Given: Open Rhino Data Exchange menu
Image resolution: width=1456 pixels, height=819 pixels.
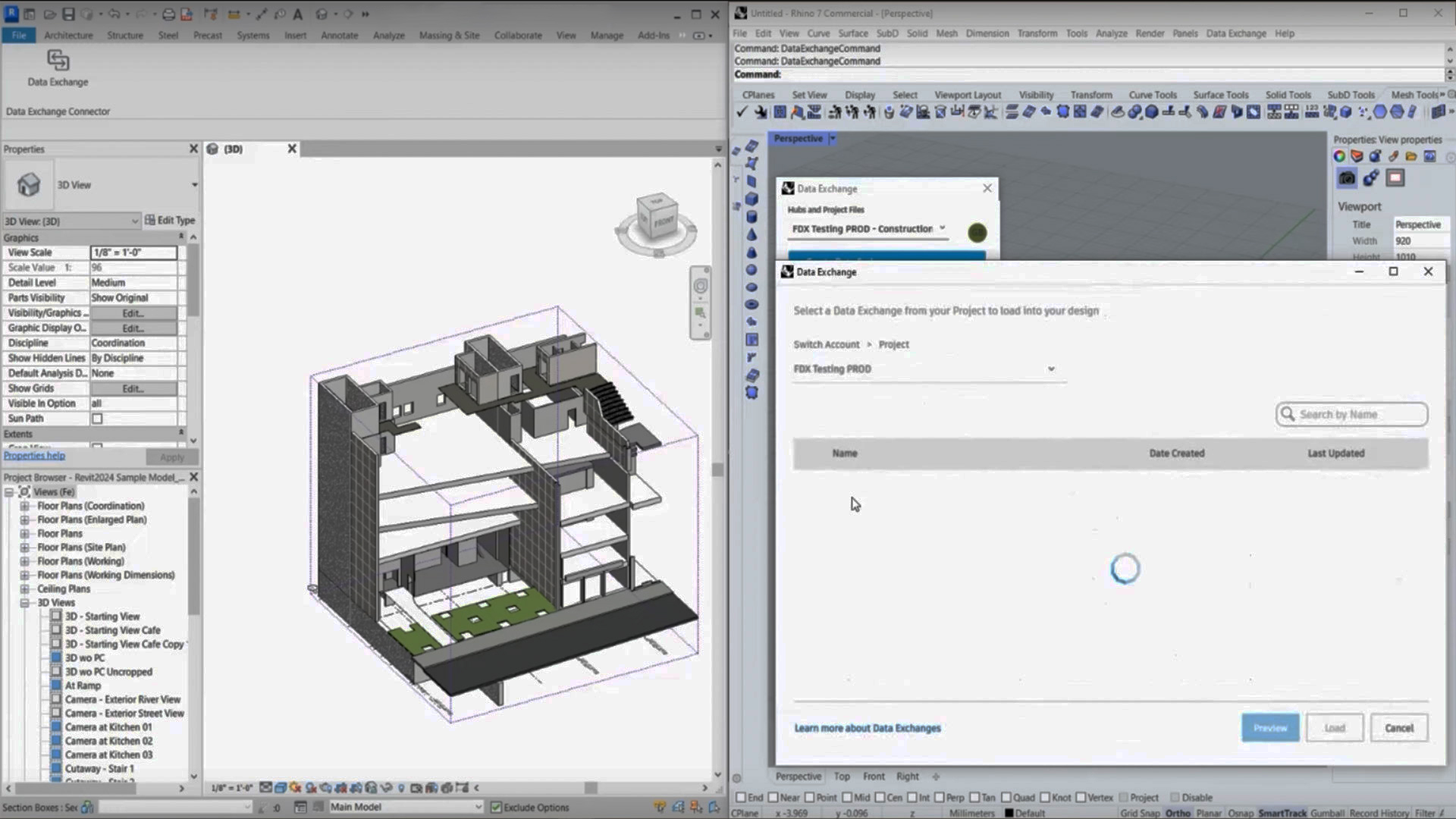Looking at the screenshot, I should 1236,33.
